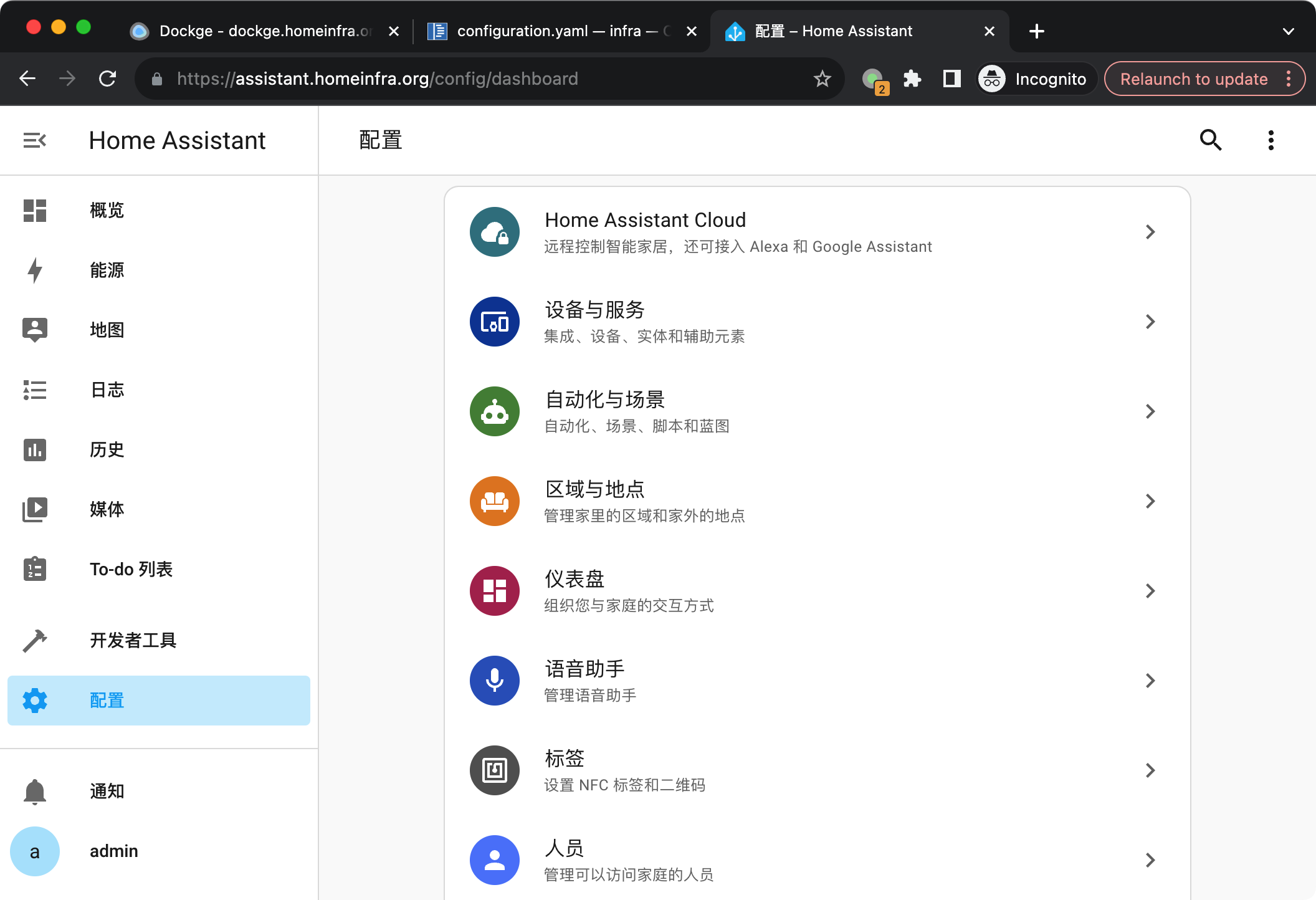Image resolution: width=1316 pixels, height=900 pixels.
Task: Click the 标签 NFC tag icon
Action: (494, 770)
